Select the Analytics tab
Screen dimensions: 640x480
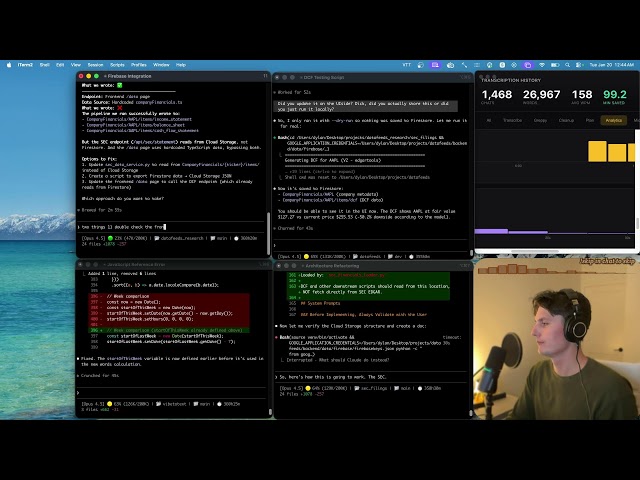613,120
